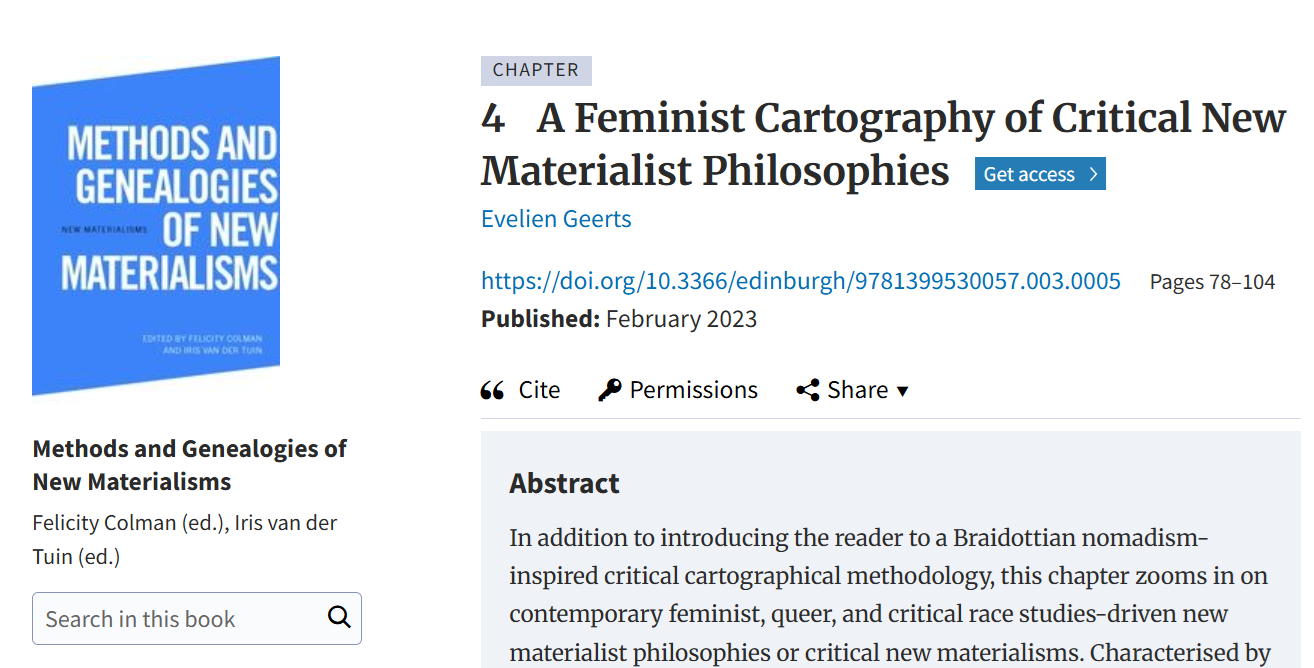This screenshot has width=1314, height=668.
Task: Click the chevron arrow on Get access
Action: 1093,174
